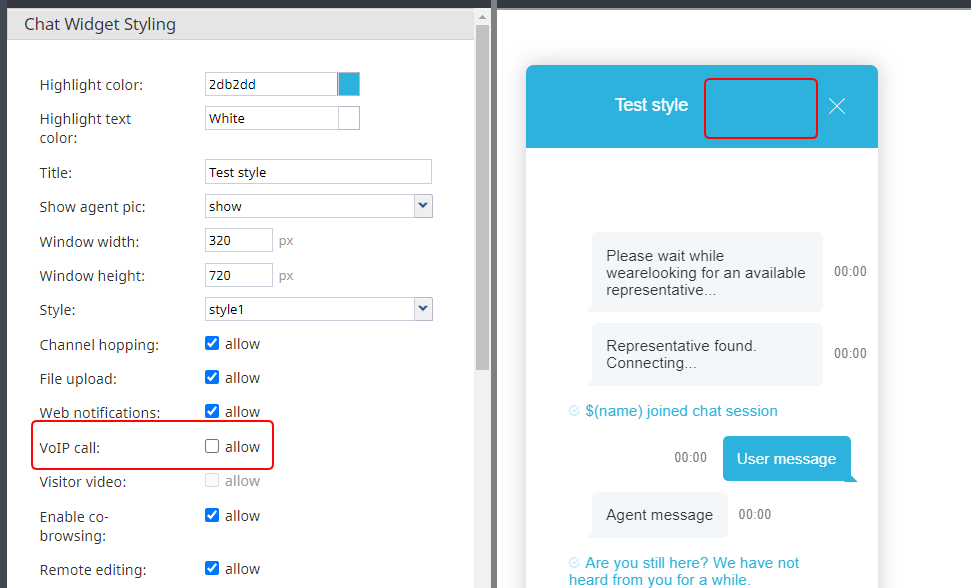
Task: Click the check icon beside joined chat session
Action: pos(574,411)
